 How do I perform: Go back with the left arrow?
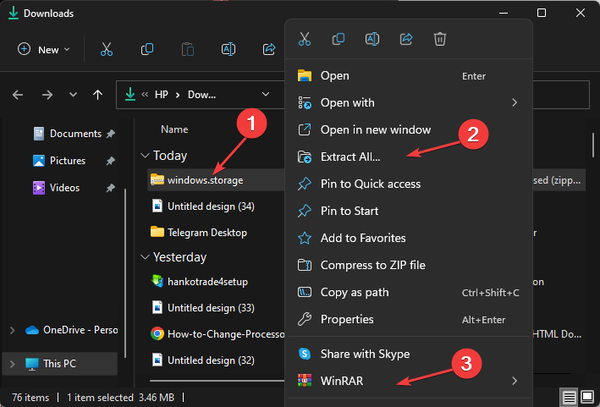click(18, 94)
